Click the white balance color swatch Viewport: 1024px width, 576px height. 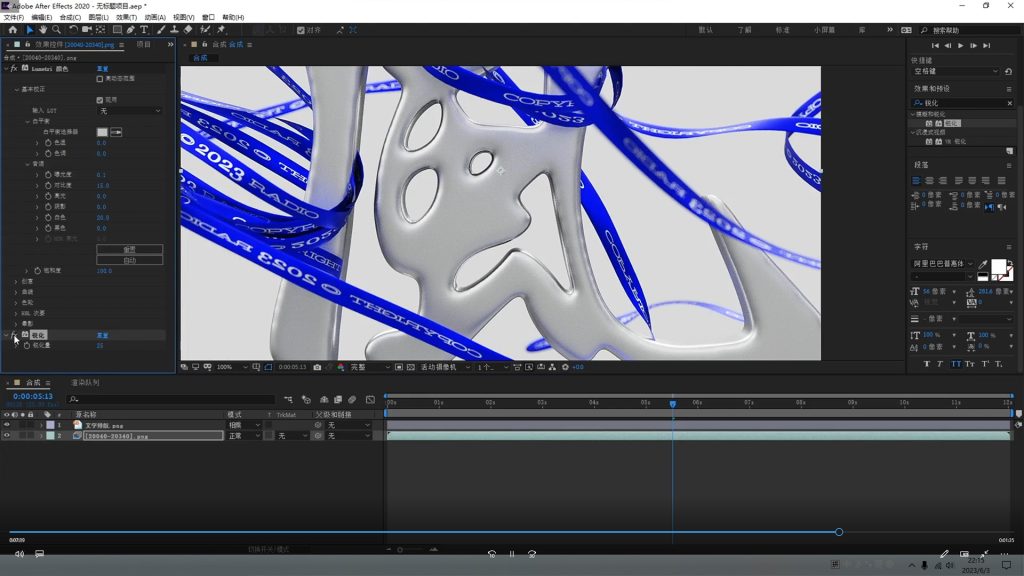[102, 132]
